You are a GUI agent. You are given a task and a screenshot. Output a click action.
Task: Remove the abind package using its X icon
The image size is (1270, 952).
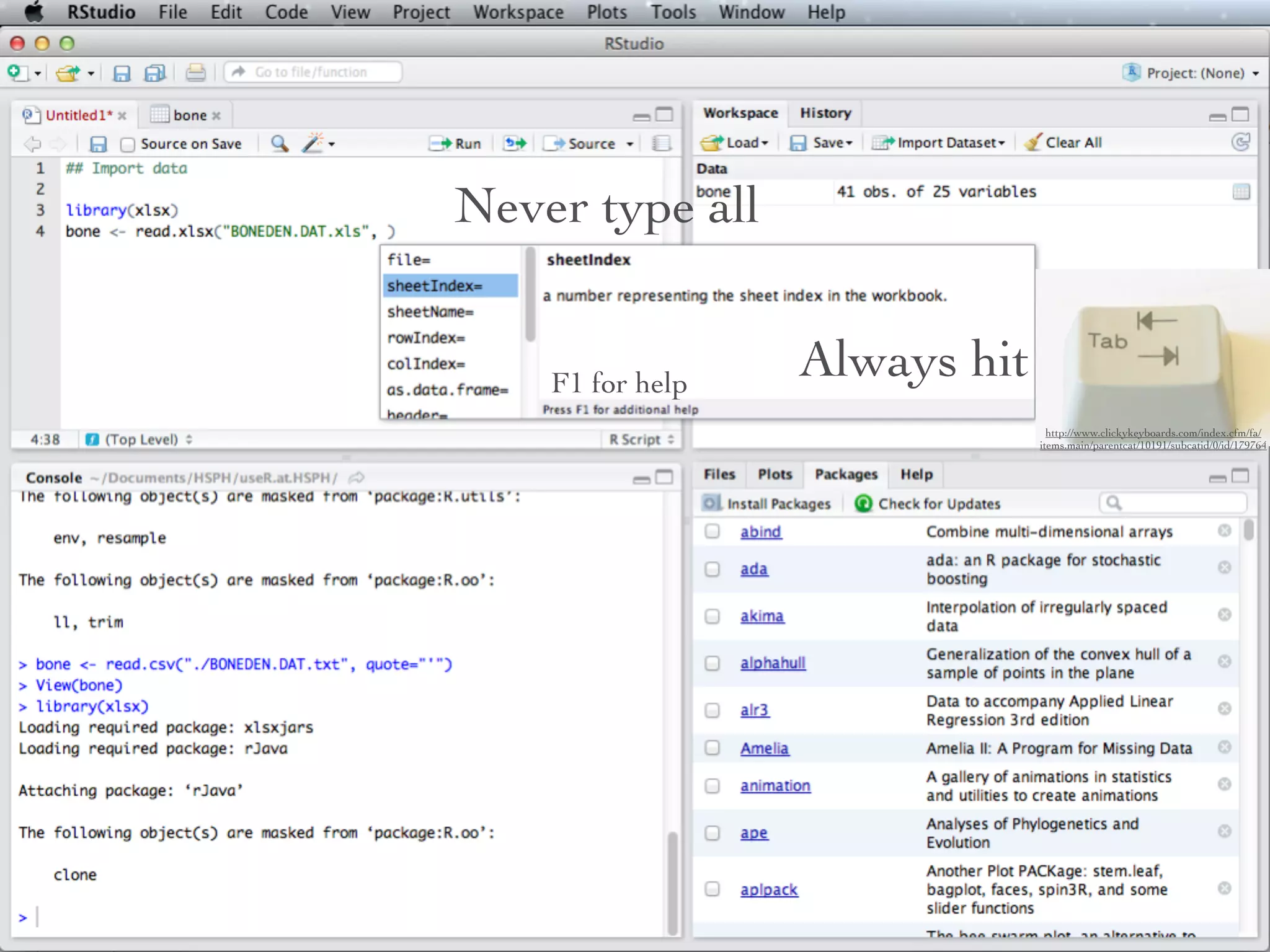[x=1224, y=531]
